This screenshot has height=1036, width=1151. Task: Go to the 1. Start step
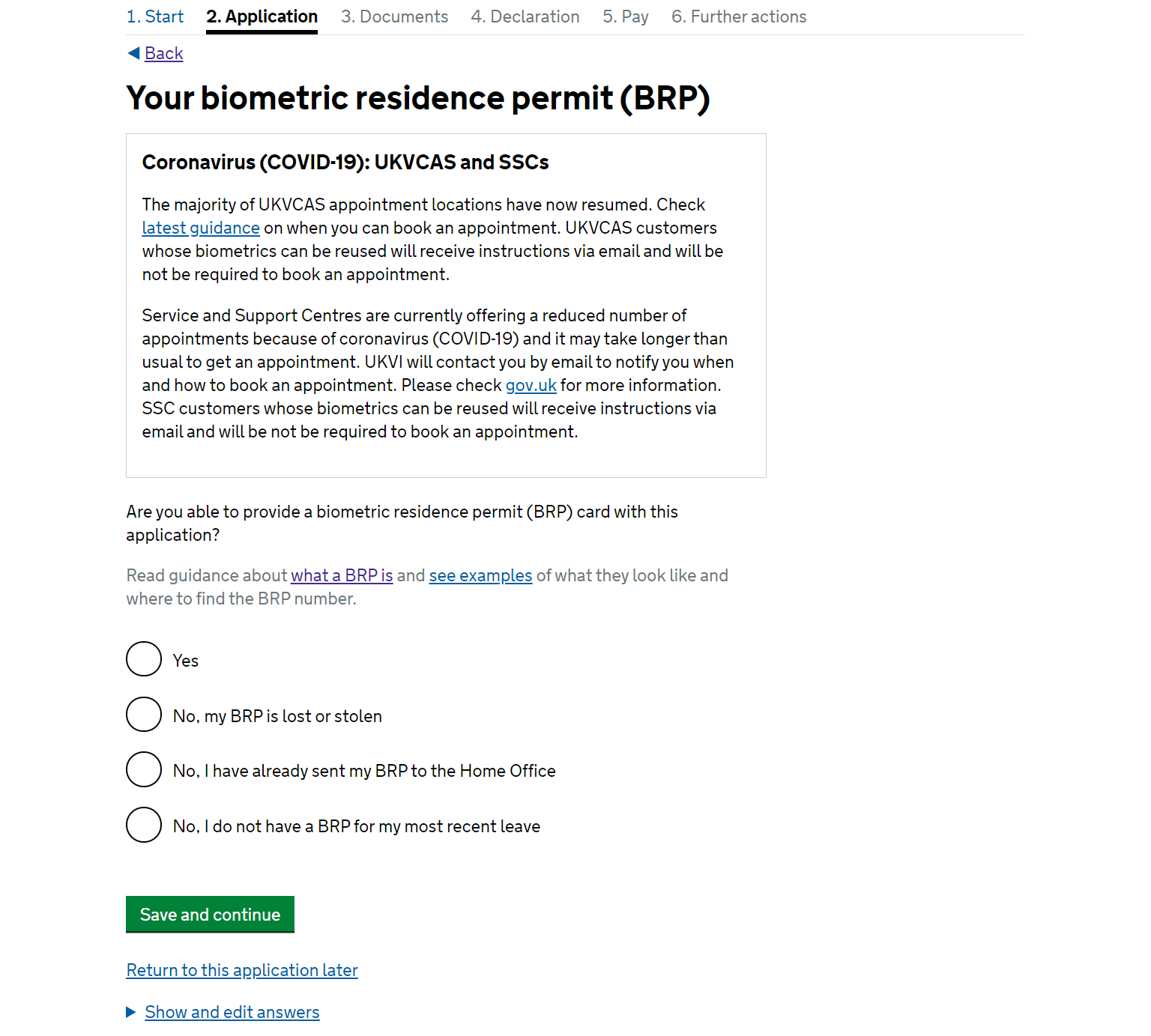point(155,16)
